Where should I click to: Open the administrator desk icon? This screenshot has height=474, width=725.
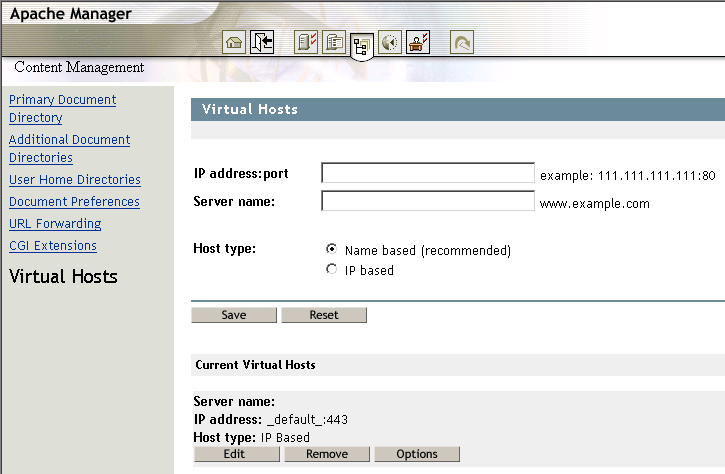[x=418, y=43]
